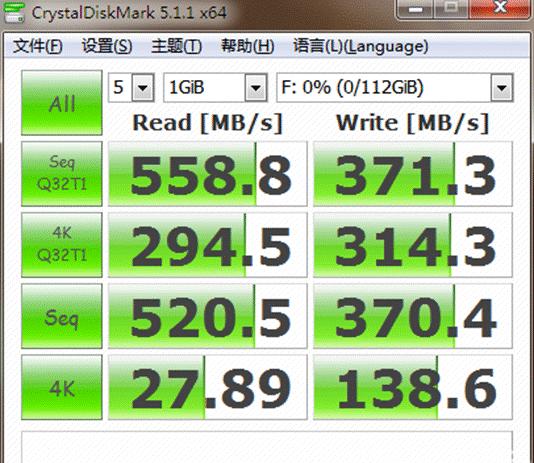Click the empty comment field at bottom
The height and width of the screenshot is (463, 534).
click(267, 447)
